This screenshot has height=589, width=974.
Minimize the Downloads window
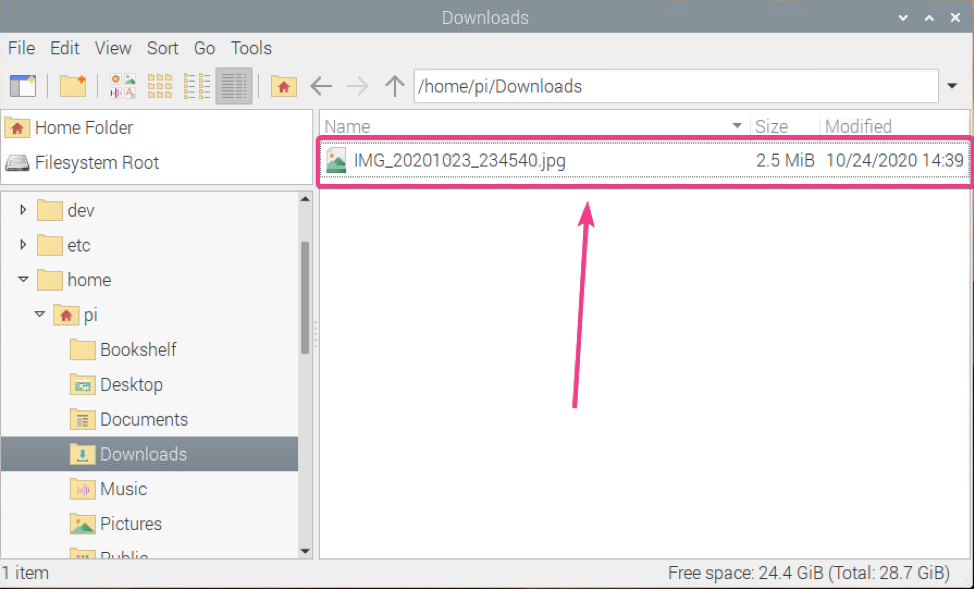point(903,18)
